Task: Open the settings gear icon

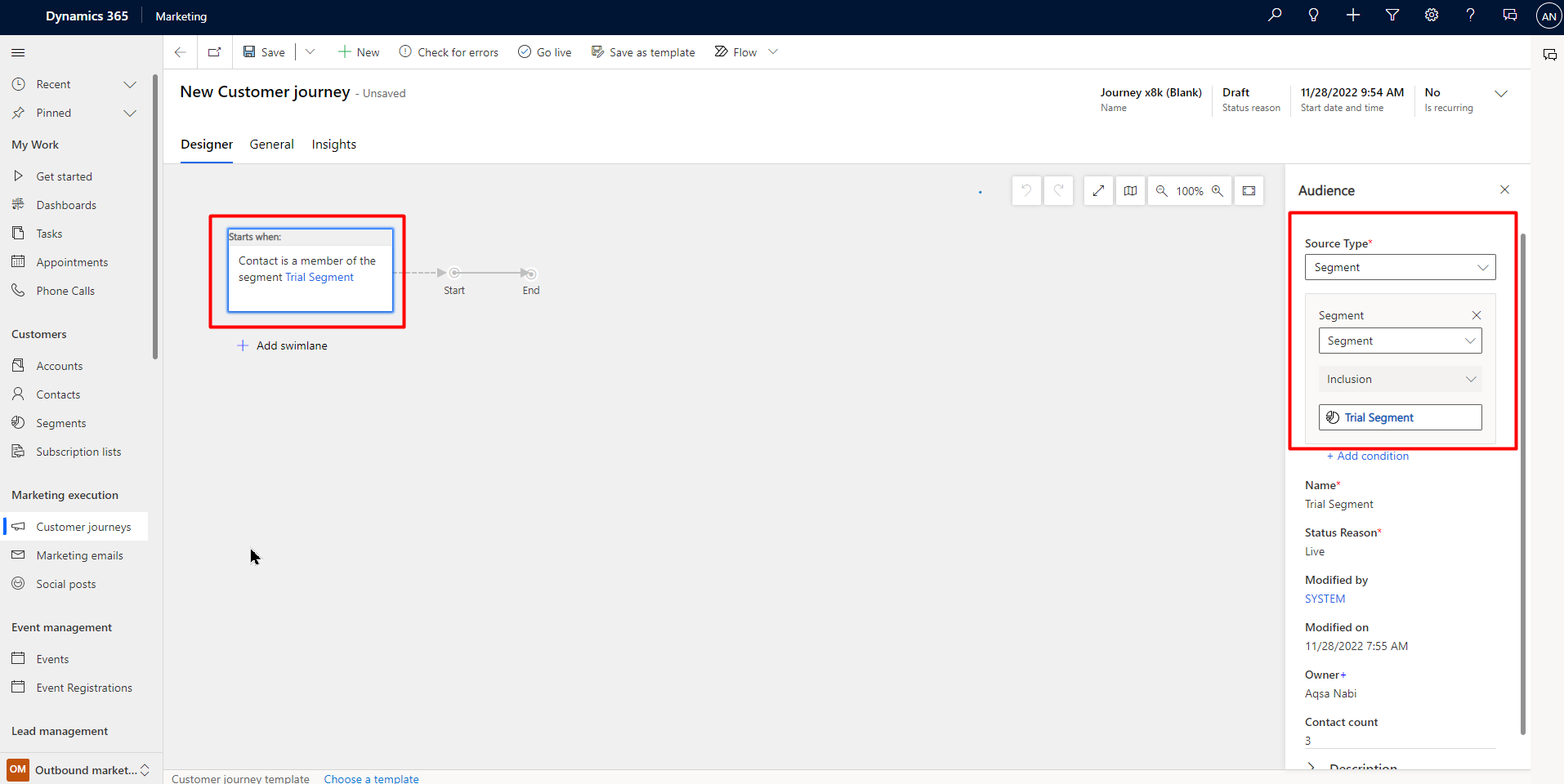Action: (1431, 15)
